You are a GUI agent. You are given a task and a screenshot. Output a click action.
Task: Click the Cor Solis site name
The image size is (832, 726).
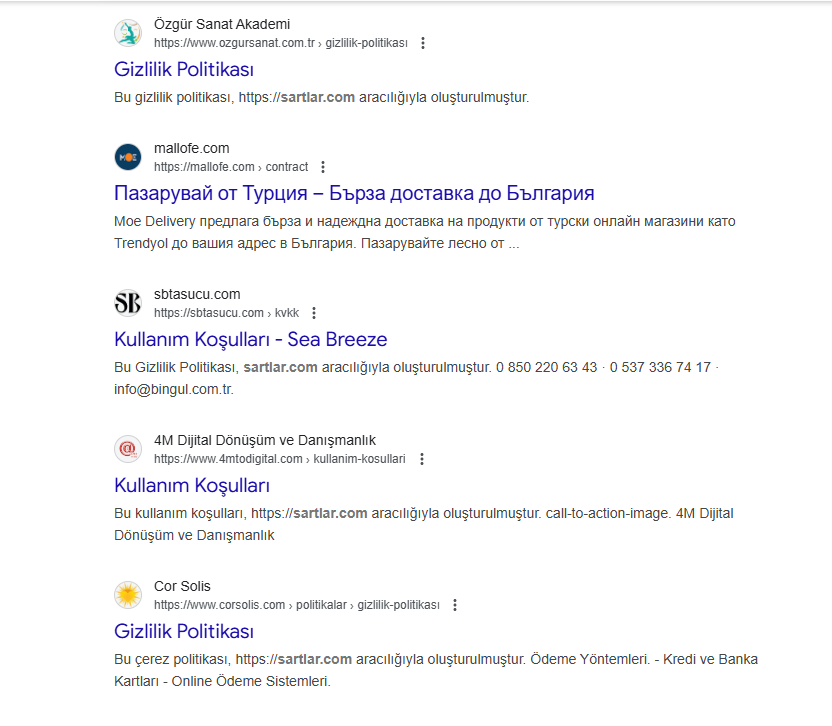[x=182, y=586]
